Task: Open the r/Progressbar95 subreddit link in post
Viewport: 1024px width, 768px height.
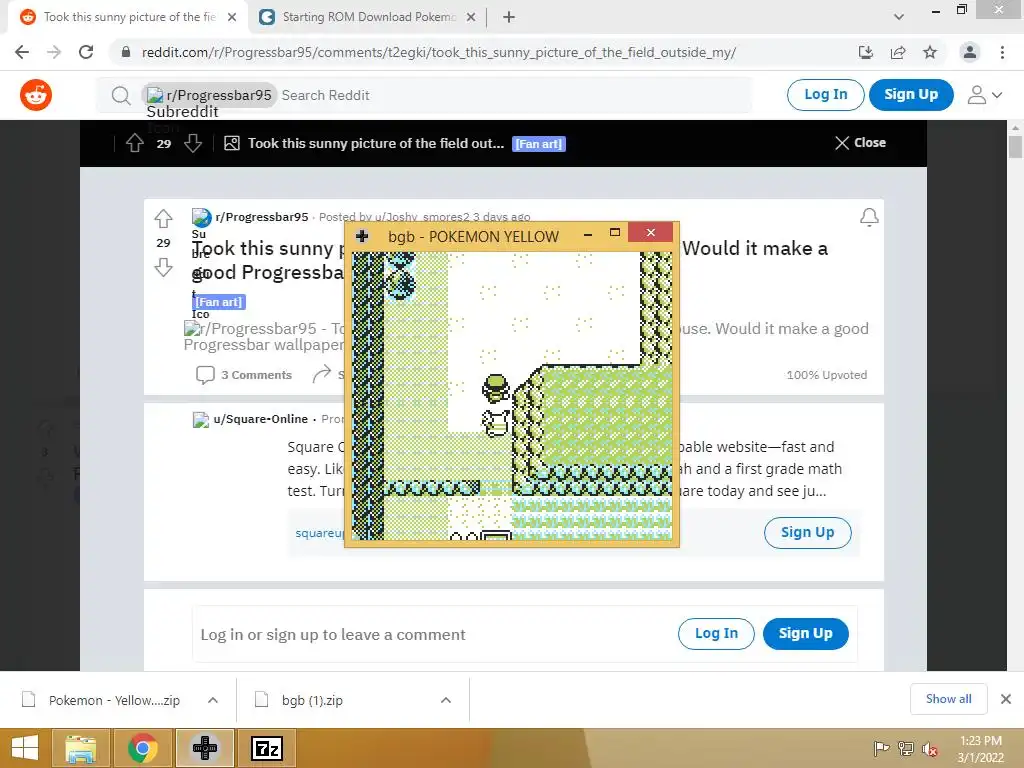Action: coord(261,217)
